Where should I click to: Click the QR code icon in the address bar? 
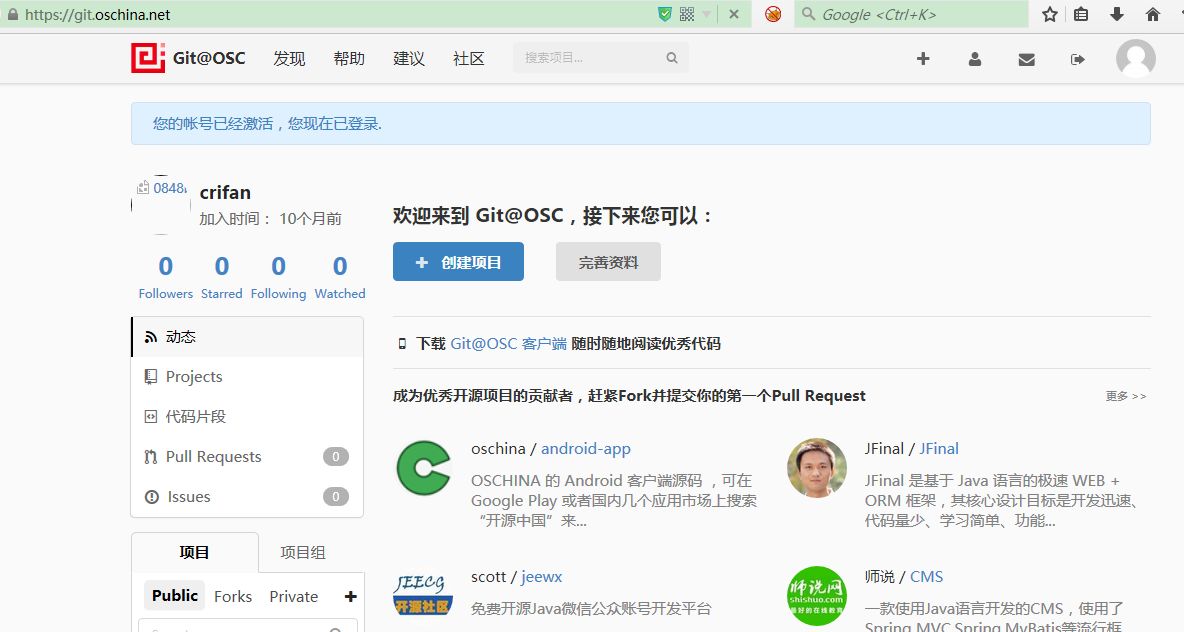(686, 14)
